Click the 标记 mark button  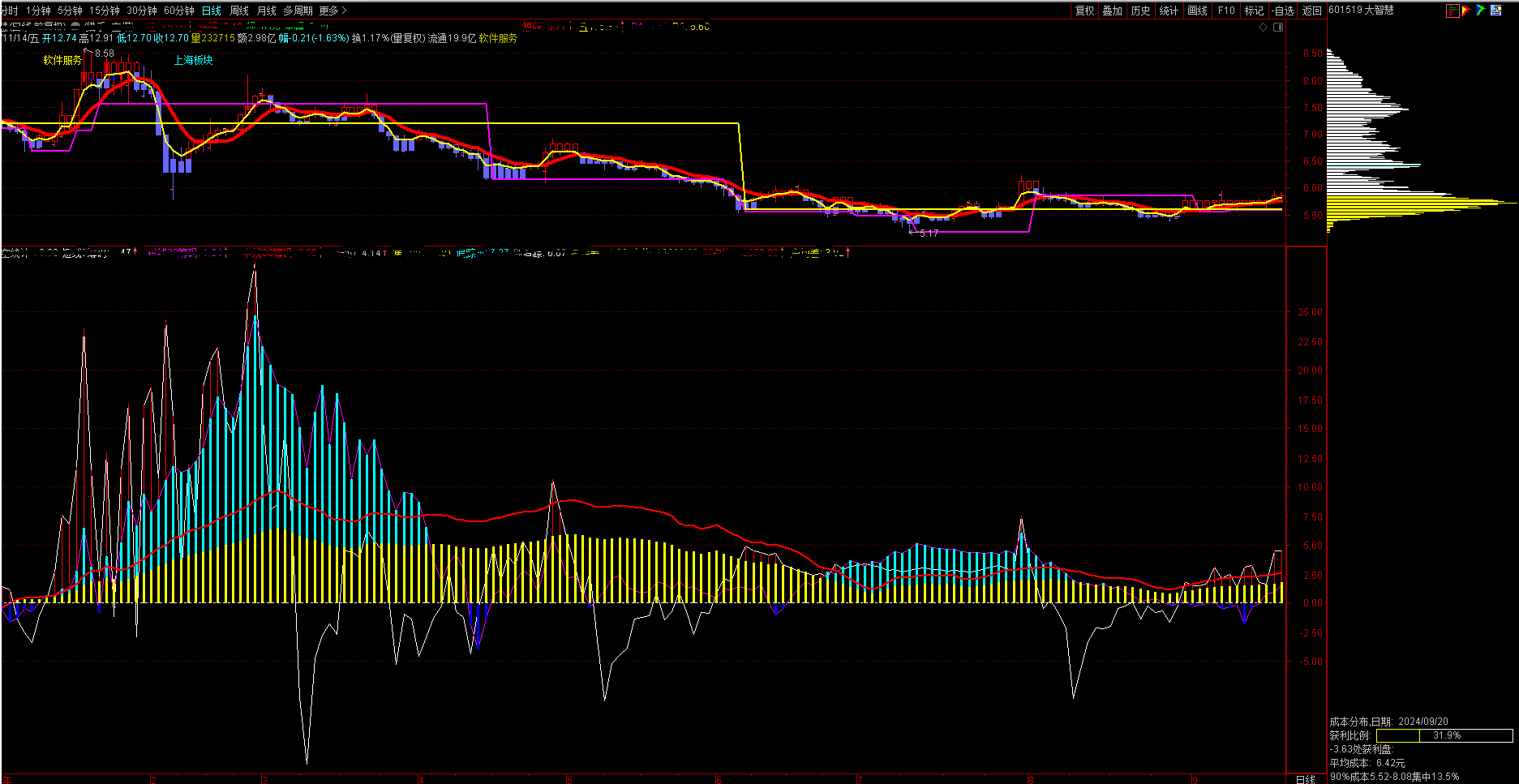1255,11
